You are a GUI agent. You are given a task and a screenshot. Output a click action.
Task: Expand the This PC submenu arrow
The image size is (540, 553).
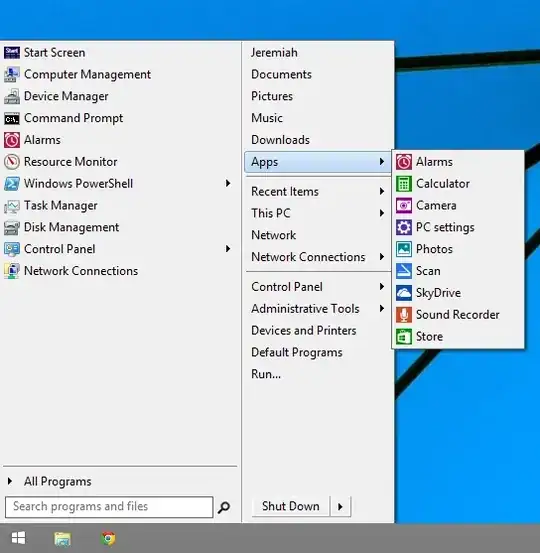(x=382, y=213)
